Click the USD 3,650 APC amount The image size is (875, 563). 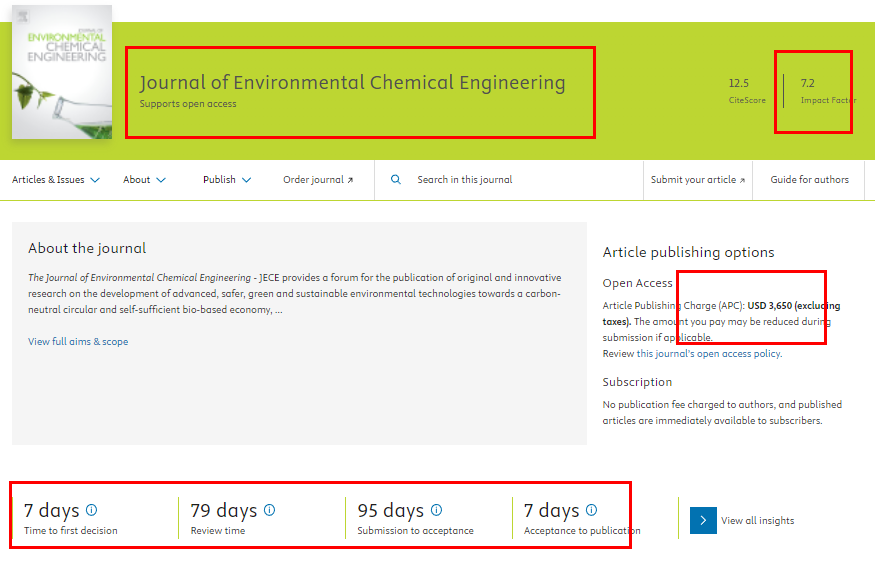pos(770,306)
